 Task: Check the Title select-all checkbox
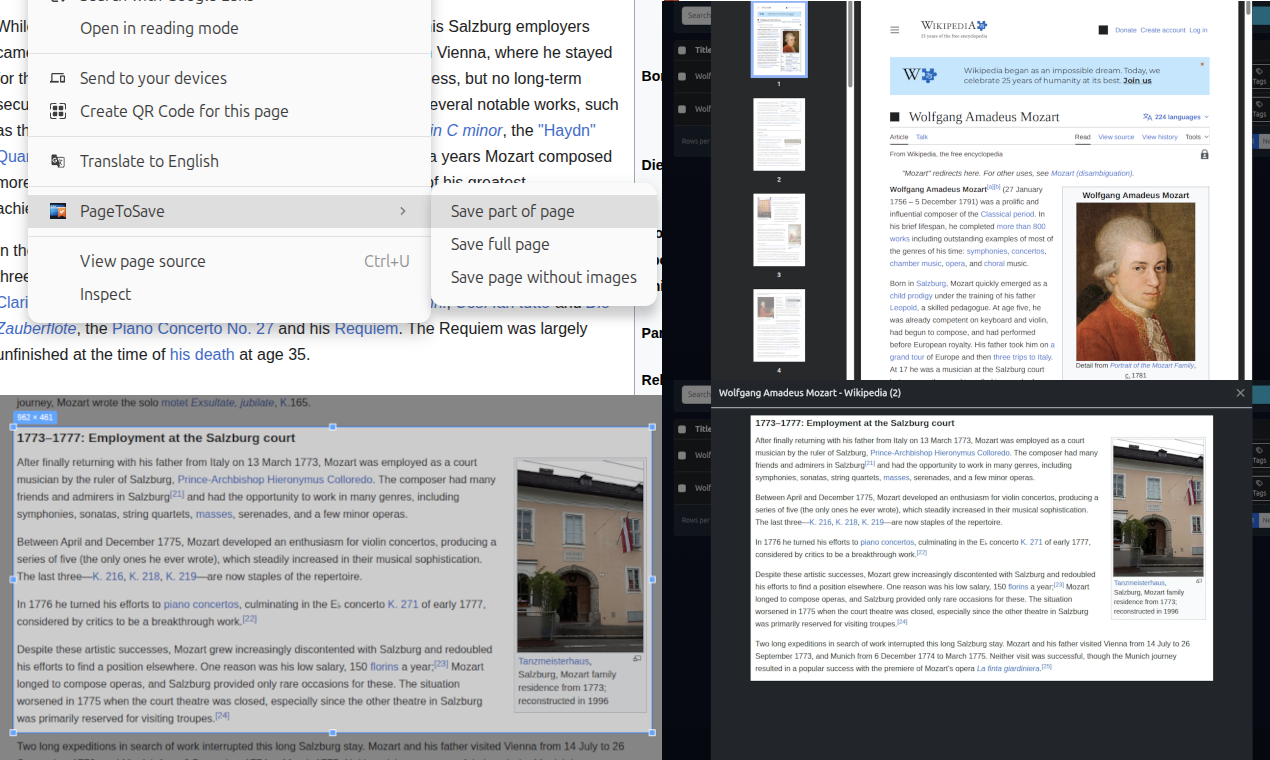(682, 50)
